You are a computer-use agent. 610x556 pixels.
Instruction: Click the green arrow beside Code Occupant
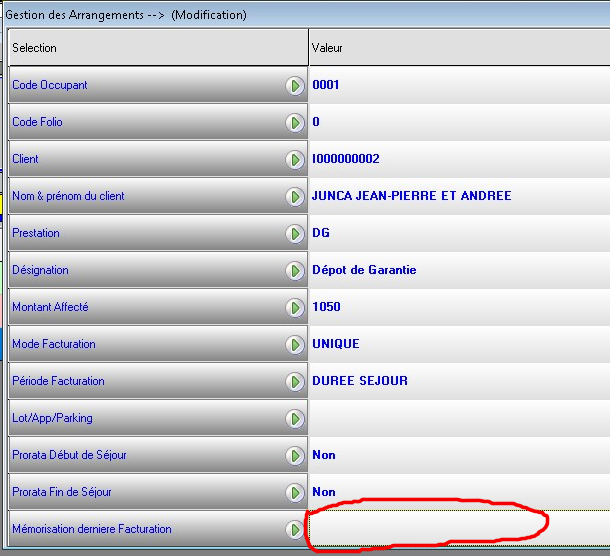295,85
